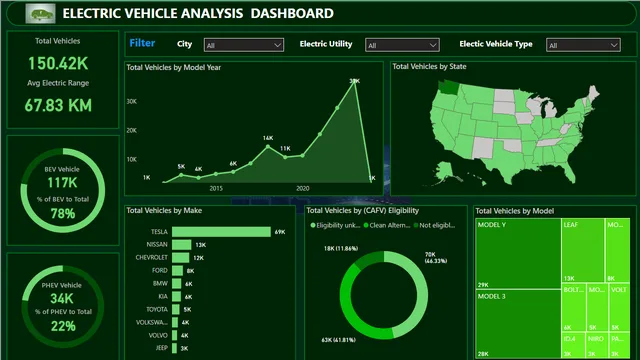Click Total Vehicles by Model title
Image resolution: width=640 pixels, height=360 pixels.
click(515, 211)
